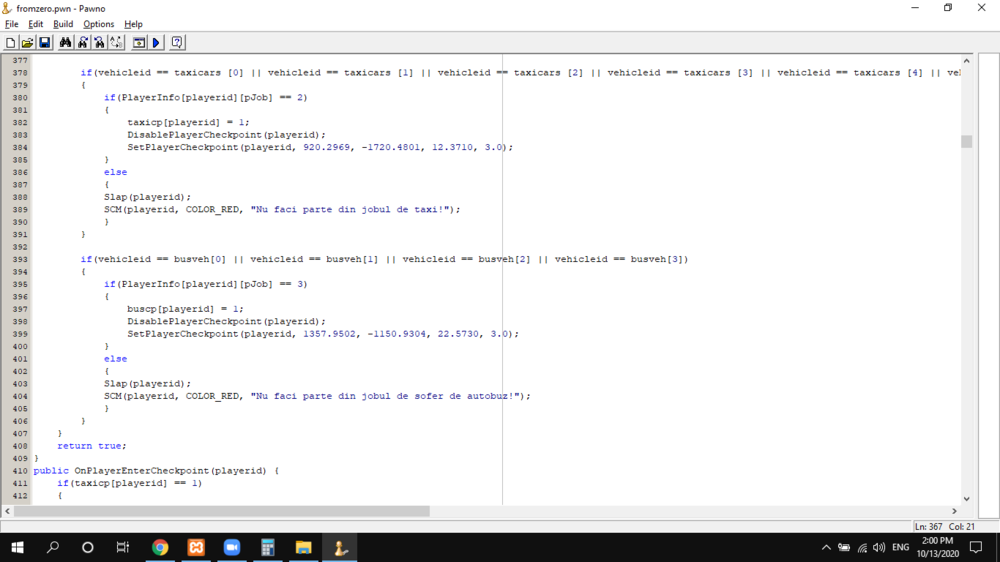Open the Windows Start menu
The height and width of the screenshot is (562, 1000).
[x=17, y=547]
